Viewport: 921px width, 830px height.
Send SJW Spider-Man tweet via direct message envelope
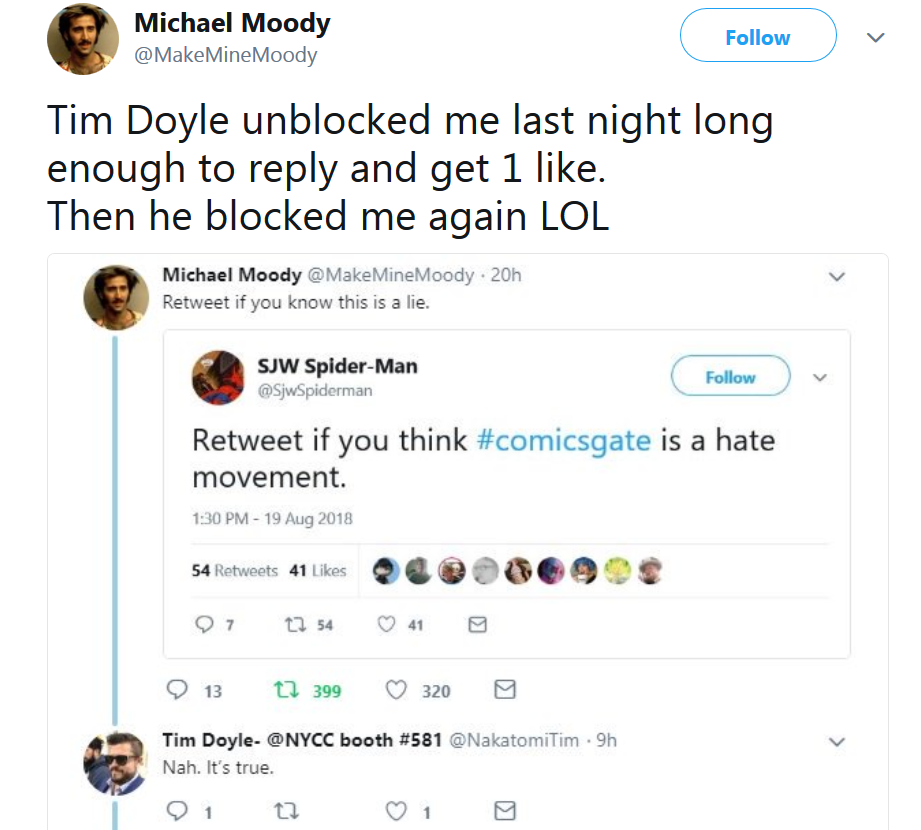pos(478,624)
